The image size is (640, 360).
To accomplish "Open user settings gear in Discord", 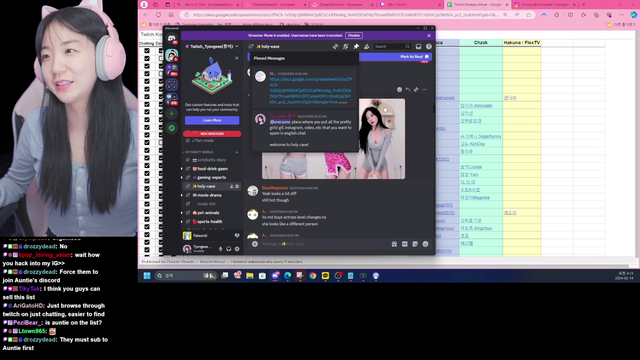I will [237, 249].
